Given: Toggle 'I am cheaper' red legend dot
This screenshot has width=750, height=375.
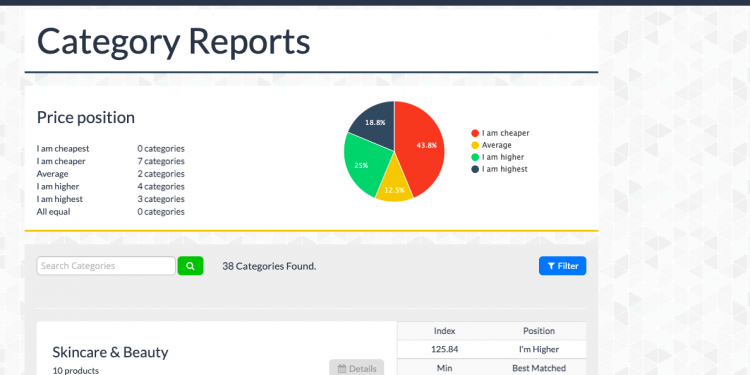Looking at the screenshot, I should coord(475,133).
